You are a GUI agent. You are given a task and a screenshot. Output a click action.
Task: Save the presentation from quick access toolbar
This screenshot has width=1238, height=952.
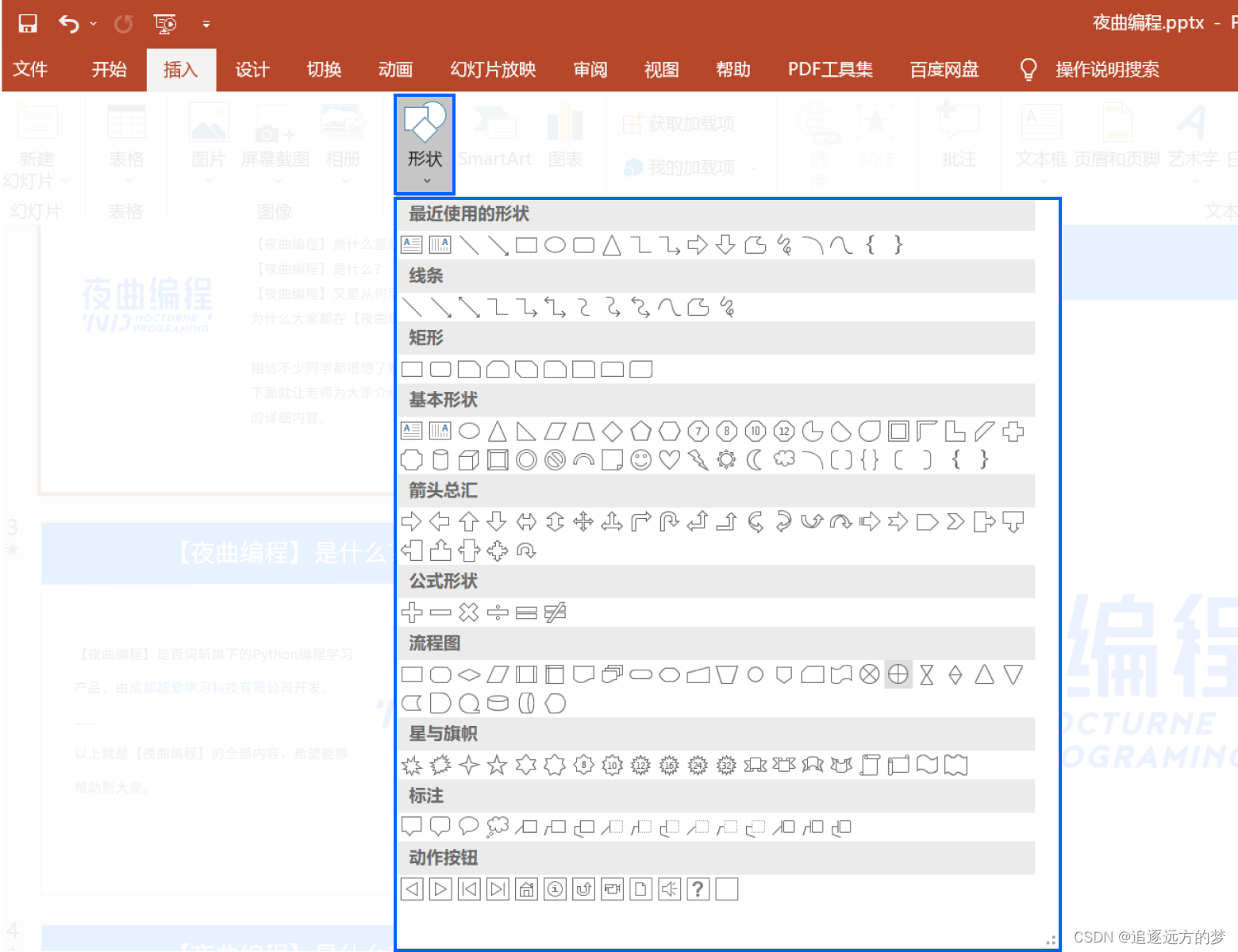[x=28, y=24]
